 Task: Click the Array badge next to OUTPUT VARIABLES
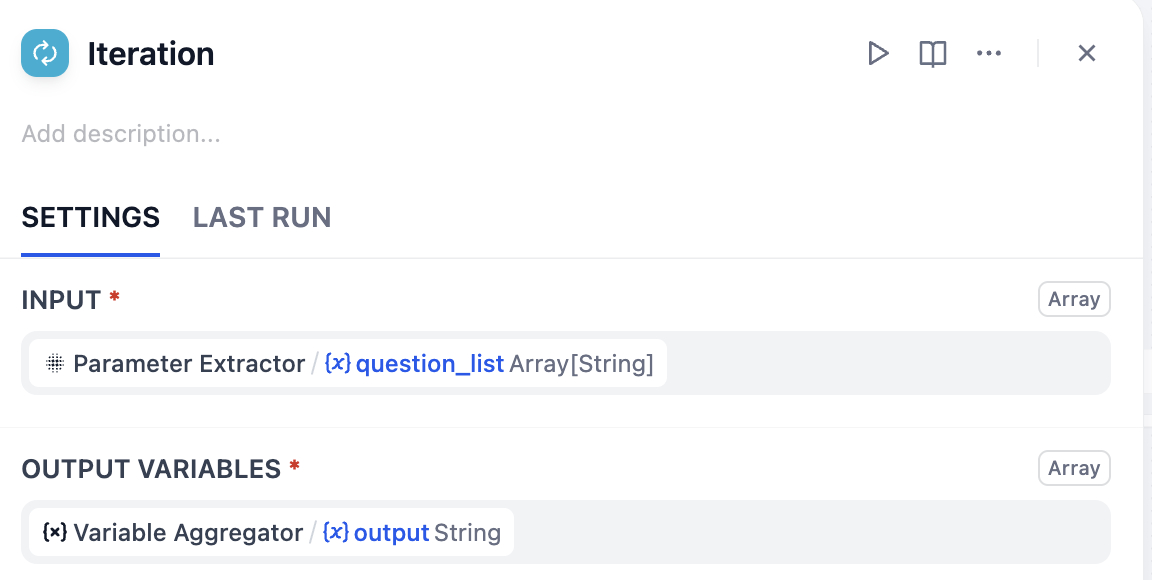[x=1074, y=468]
